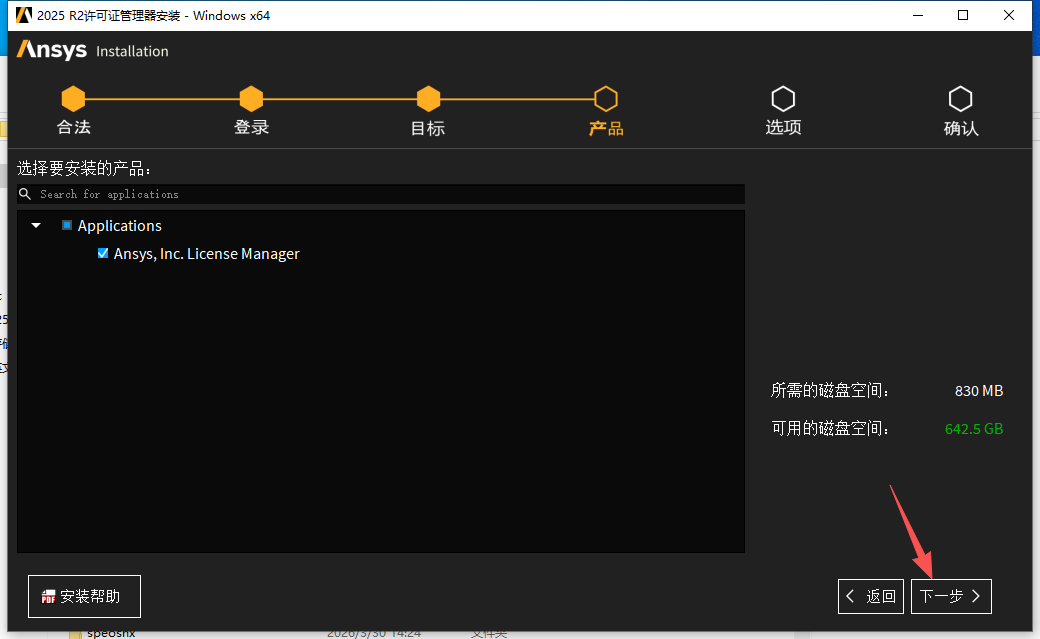Click the 产品 step hexagon icon
Viewport: 1040px width, 639px height.
point(605,98)
